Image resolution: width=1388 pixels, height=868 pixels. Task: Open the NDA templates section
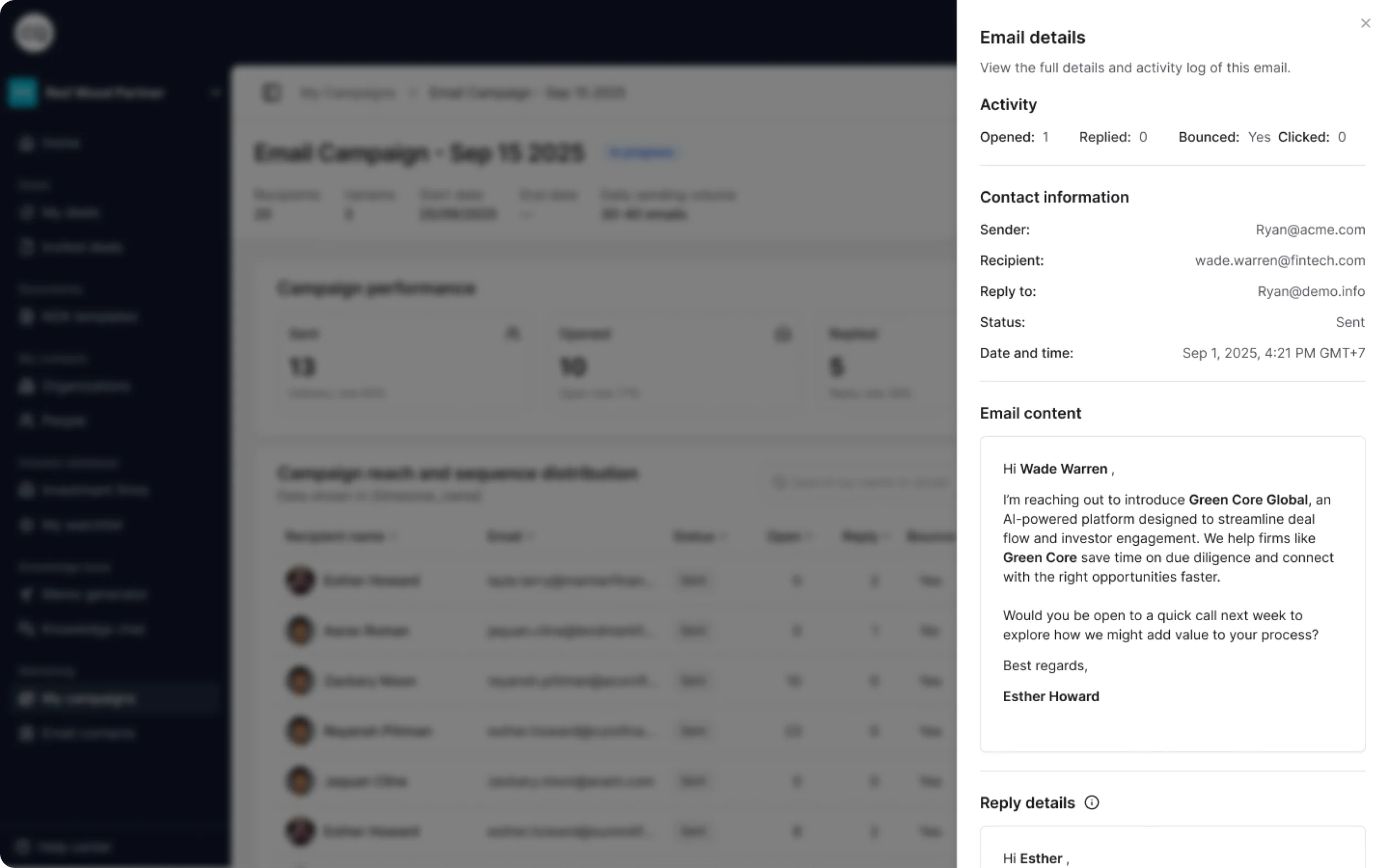89,316
